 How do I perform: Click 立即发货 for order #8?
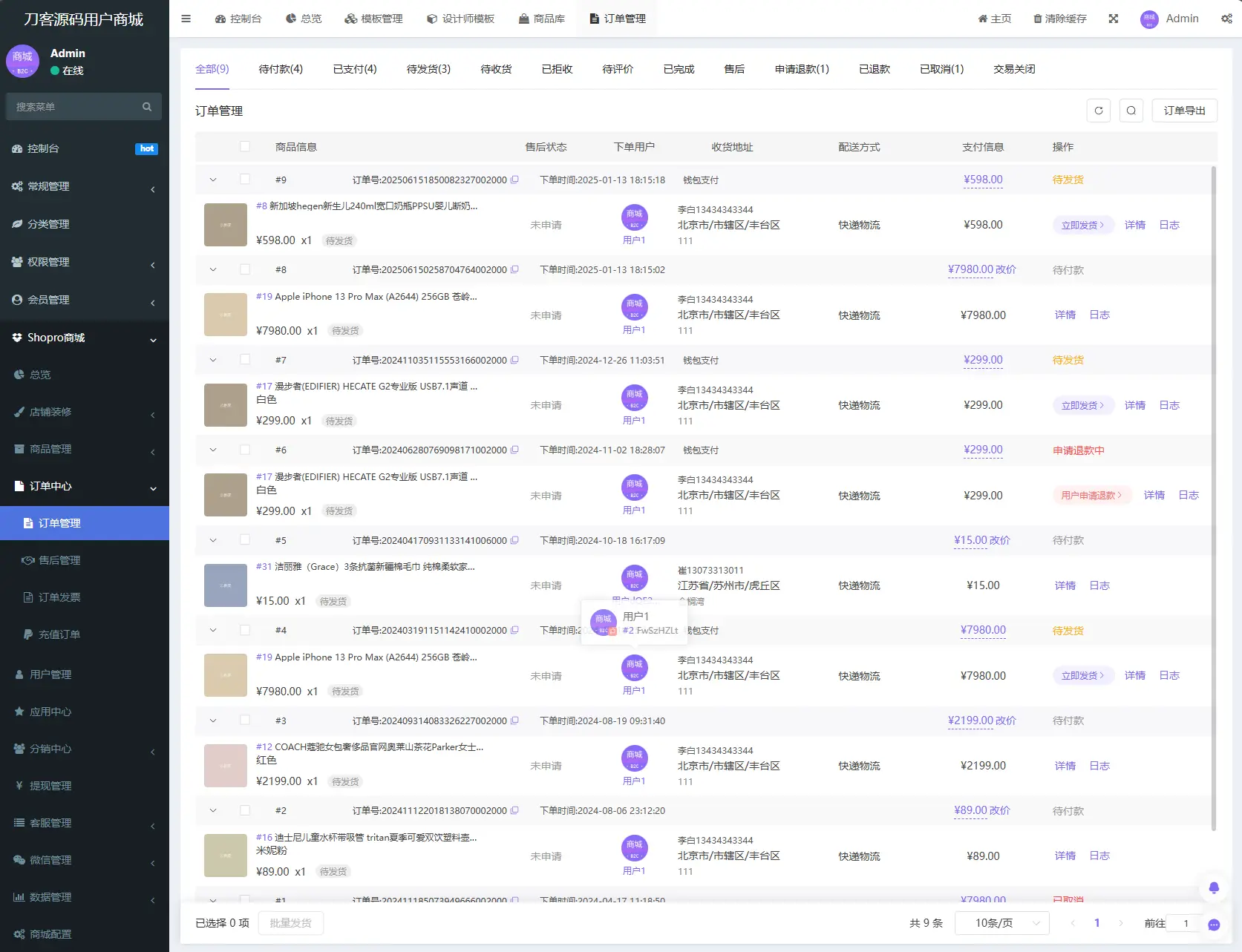(1082, 225)
